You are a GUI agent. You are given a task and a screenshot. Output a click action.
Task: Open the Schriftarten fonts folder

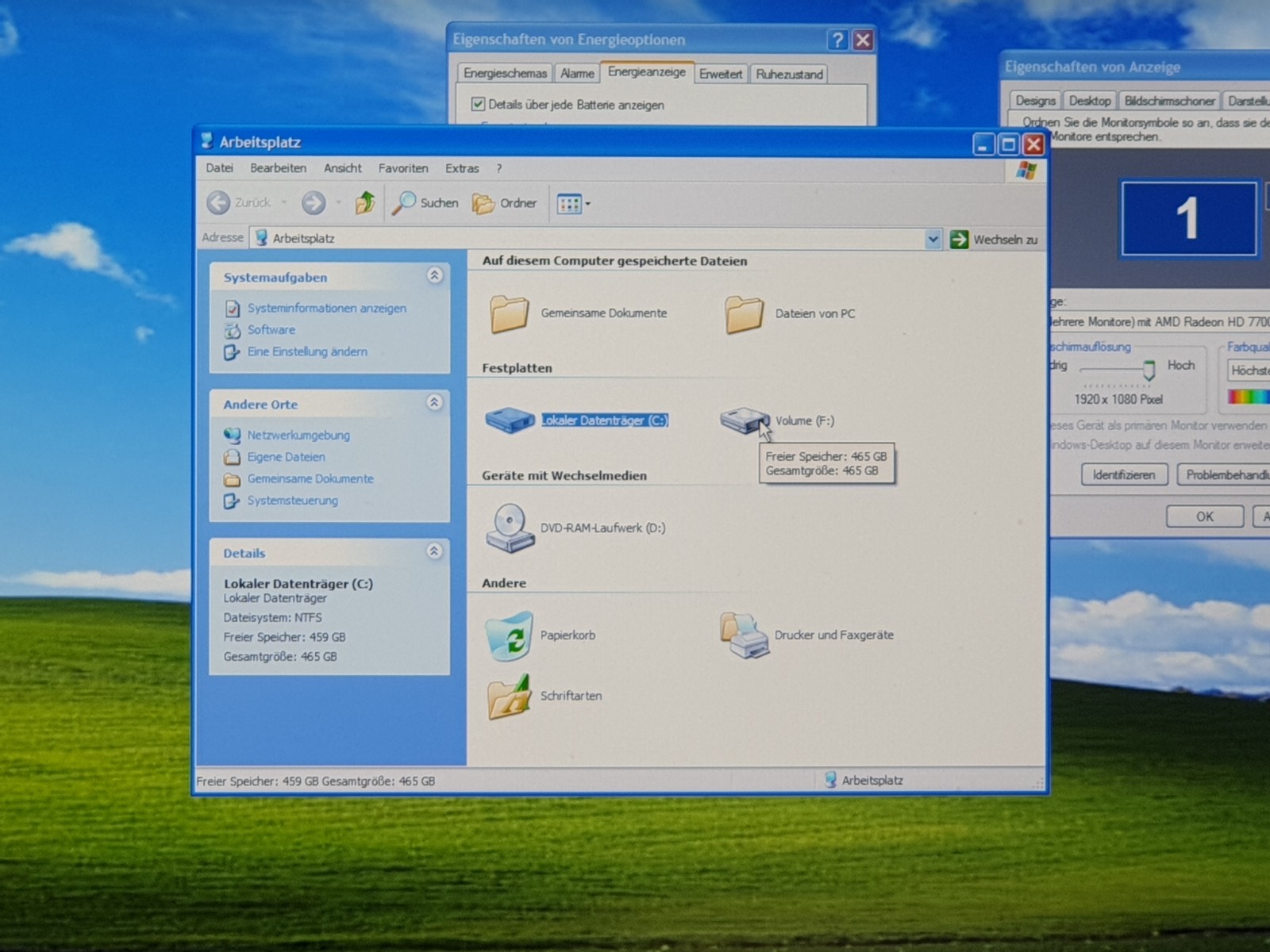(x=510, y=697)
